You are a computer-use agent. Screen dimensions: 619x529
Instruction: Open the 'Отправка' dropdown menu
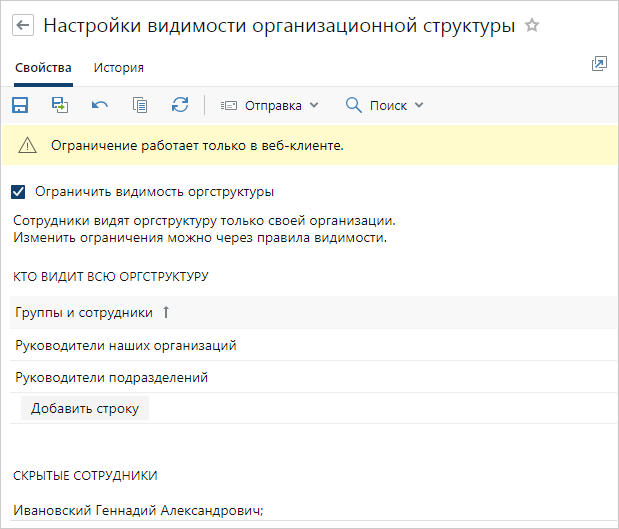(268, 105)
